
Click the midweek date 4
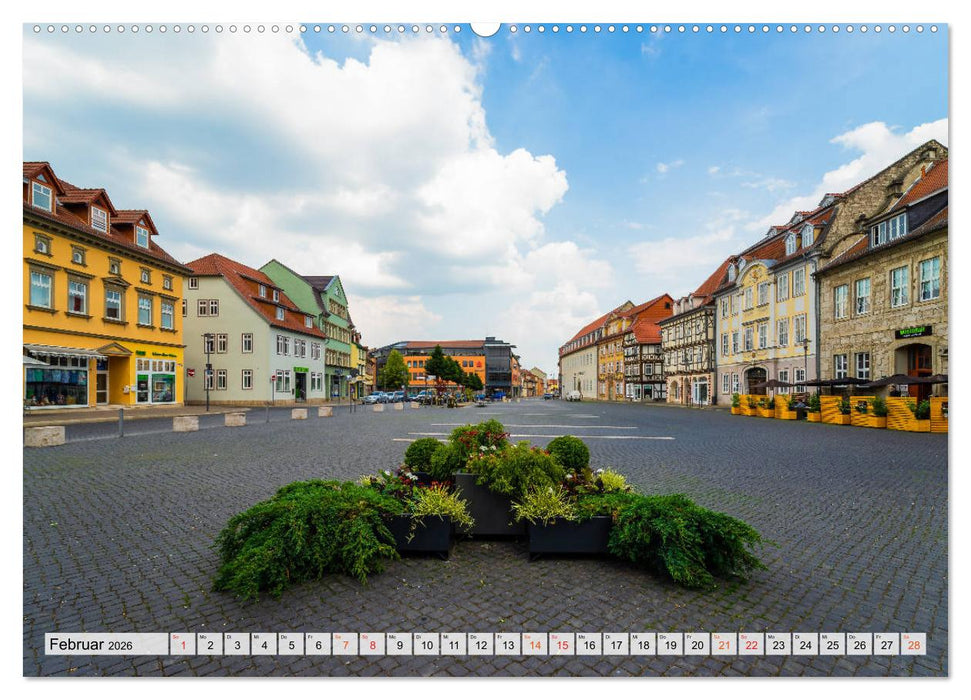tap(262, 646)
